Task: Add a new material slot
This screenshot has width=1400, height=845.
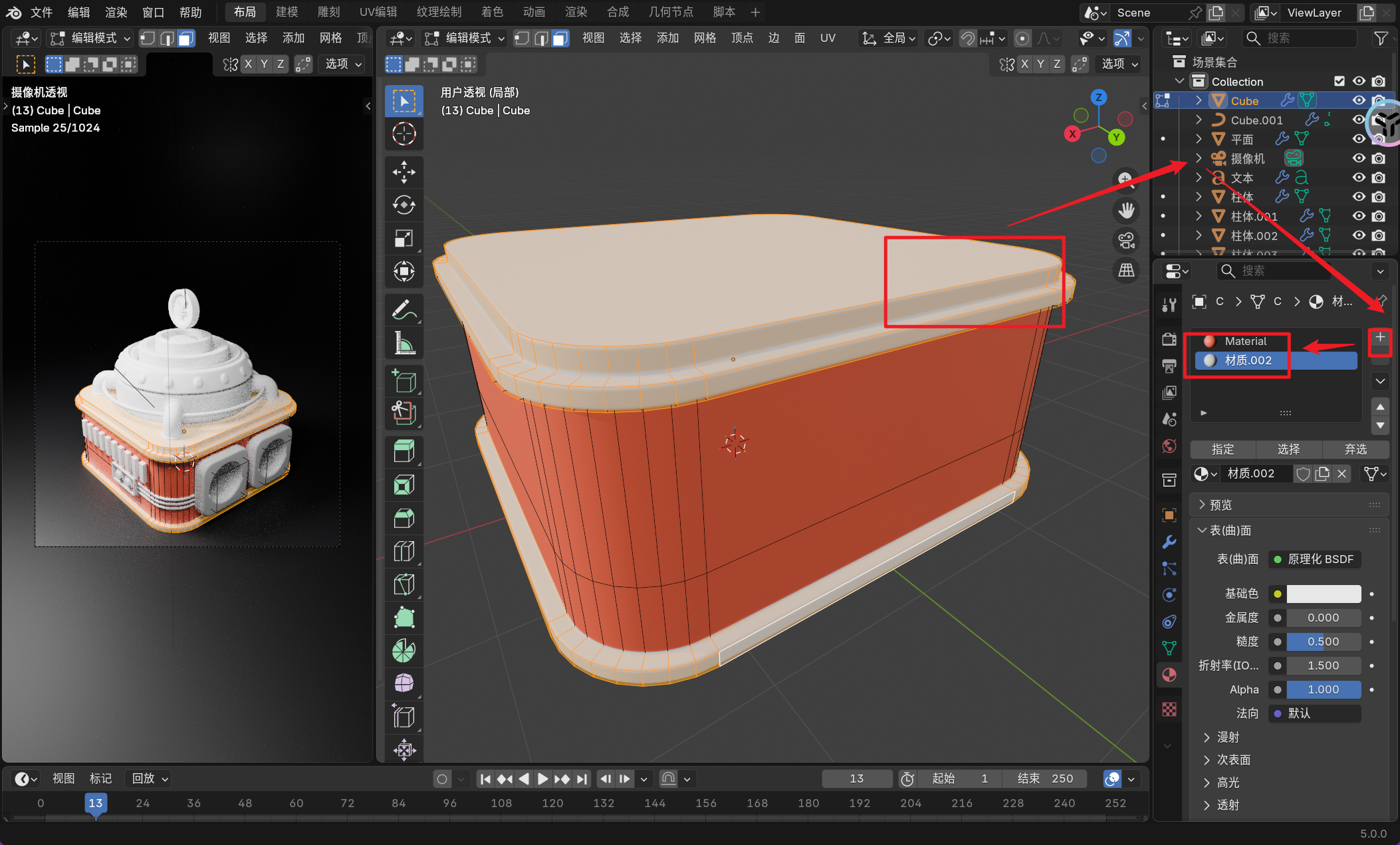Action: click(x=1380, y=337)
